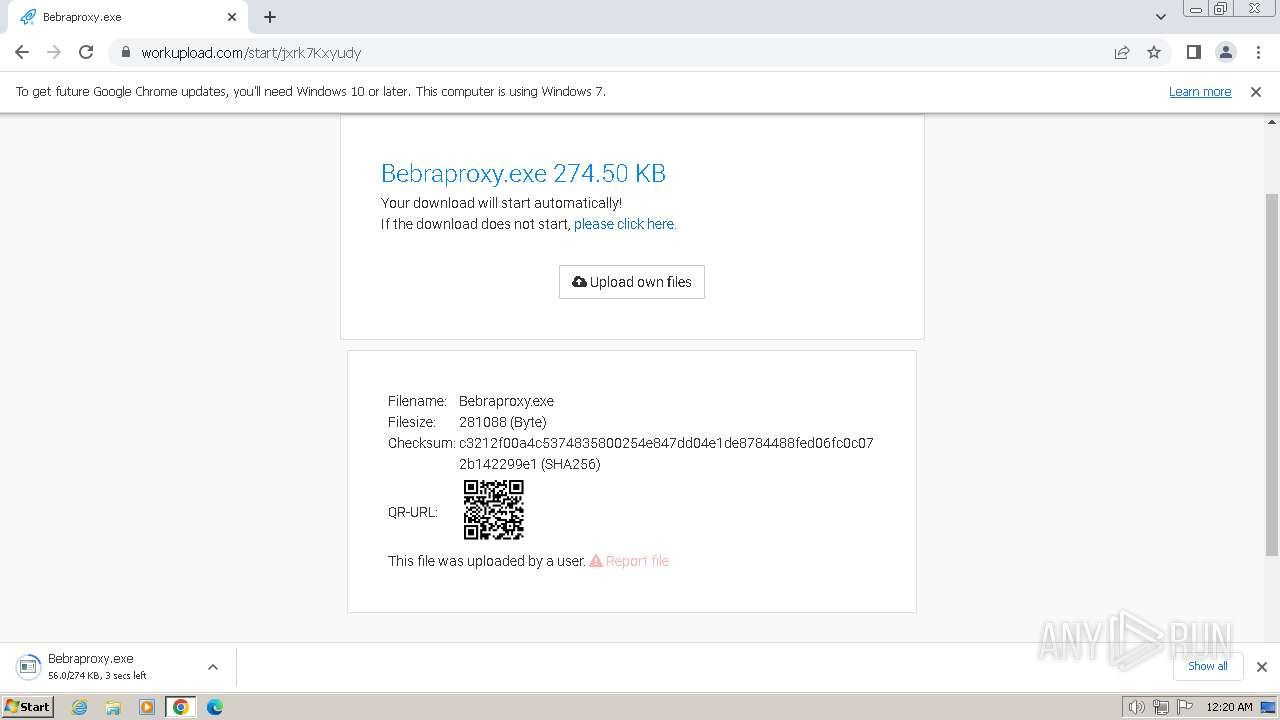Select filename value Bebraproxy.exe

click(x=506, y=401)
